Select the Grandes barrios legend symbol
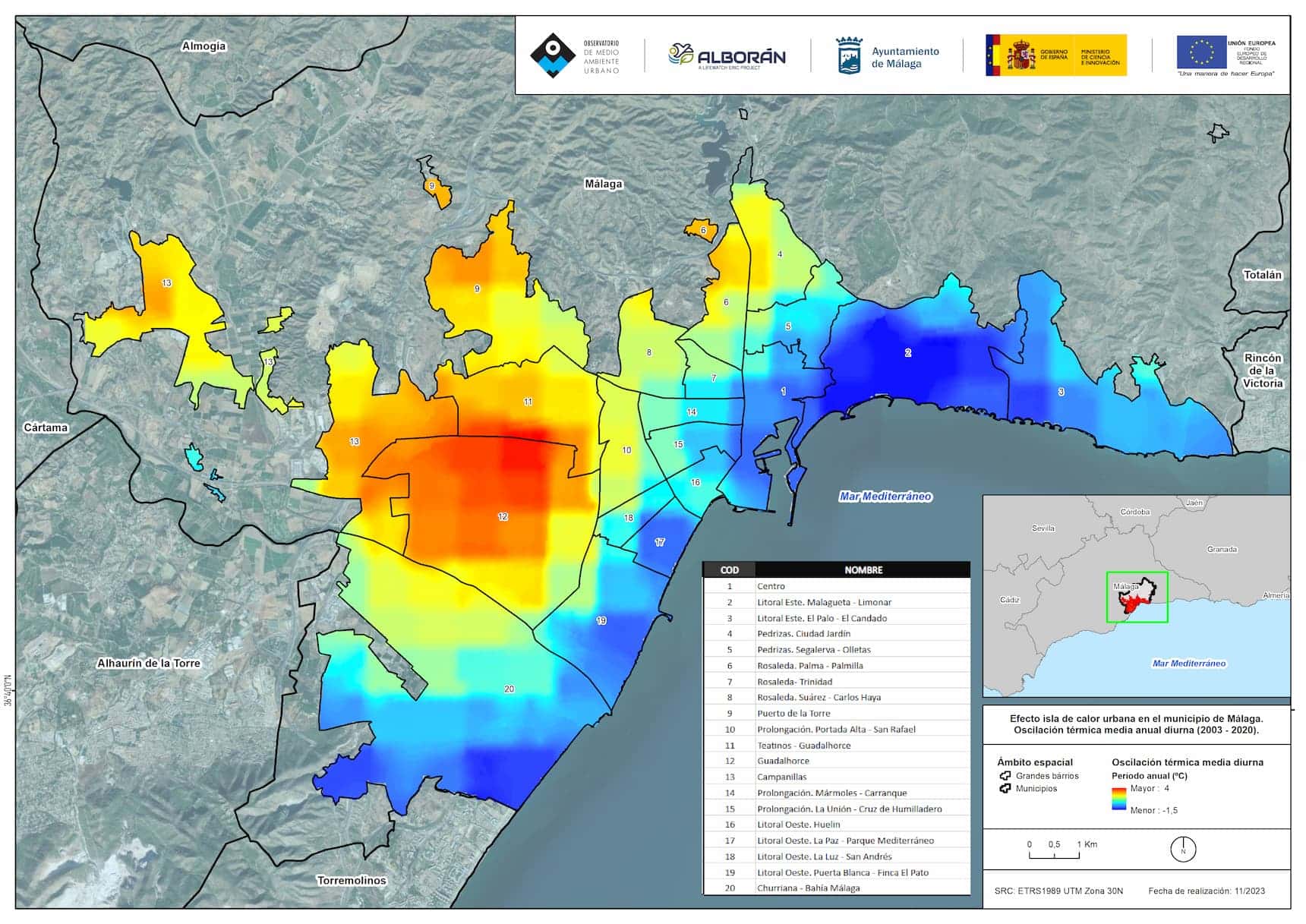Viewport: 1306px width, 924px height. [1005, 776]
